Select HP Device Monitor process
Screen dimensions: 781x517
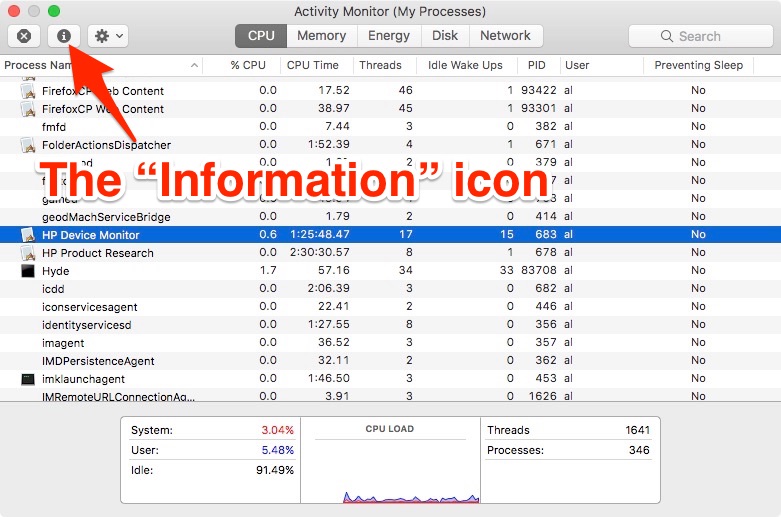[x=390, y=235]
